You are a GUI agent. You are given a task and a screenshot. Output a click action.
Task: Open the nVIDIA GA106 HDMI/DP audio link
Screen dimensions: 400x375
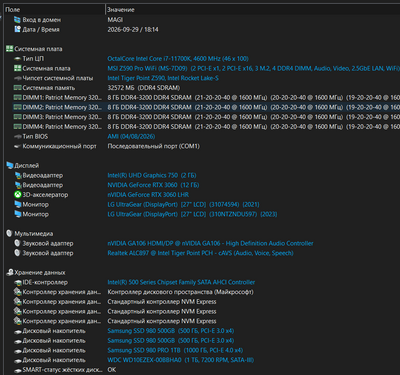tap(210, 243)
